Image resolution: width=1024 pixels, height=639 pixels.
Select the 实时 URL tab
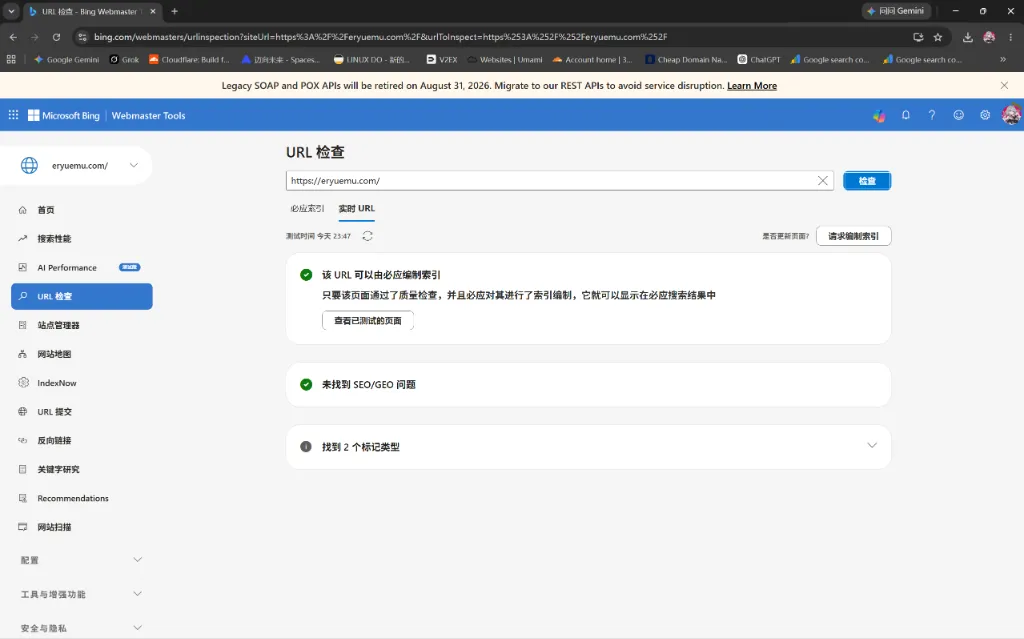click(357, 208)
